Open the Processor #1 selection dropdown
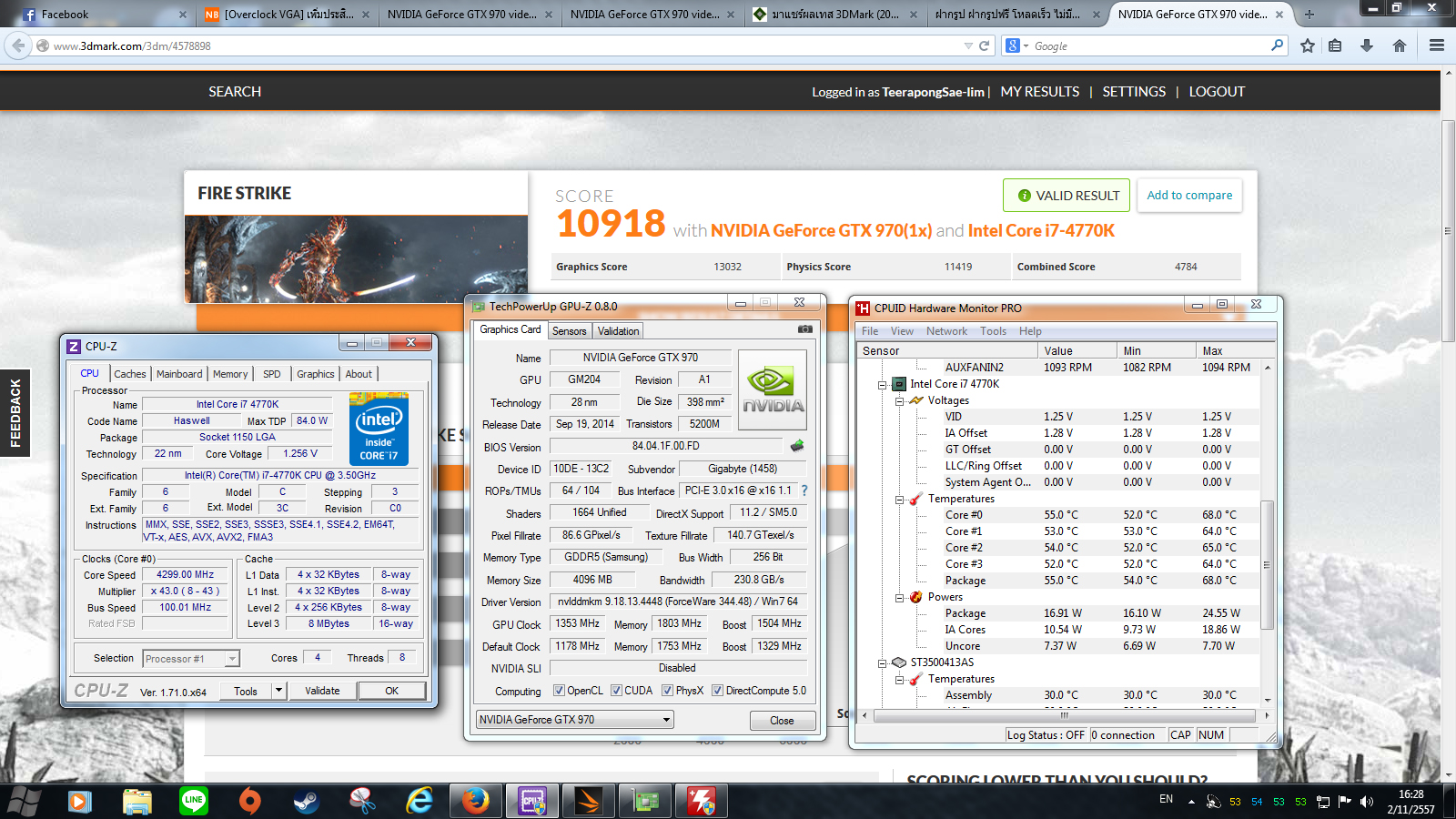The width and height of the screenshot is (1456, 819). click(191, 658)
